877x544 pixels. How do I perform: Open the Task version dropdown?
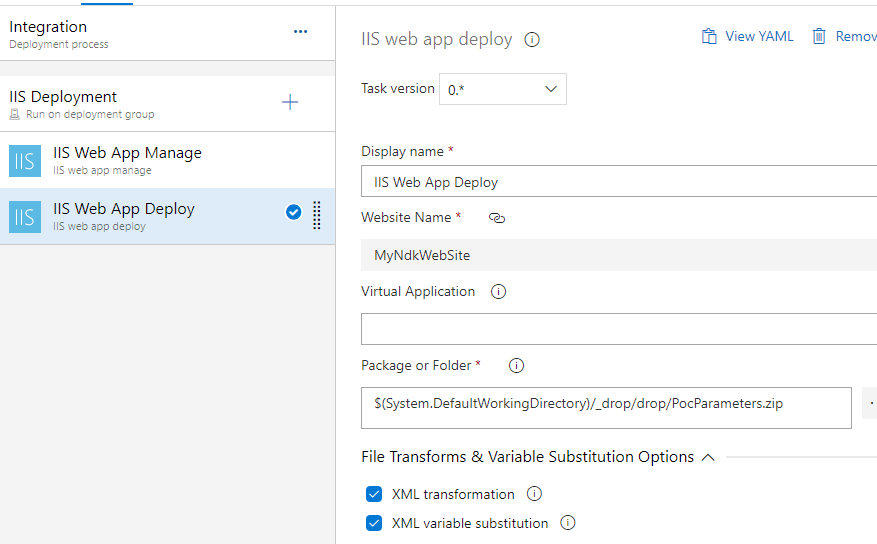point(503,89)
